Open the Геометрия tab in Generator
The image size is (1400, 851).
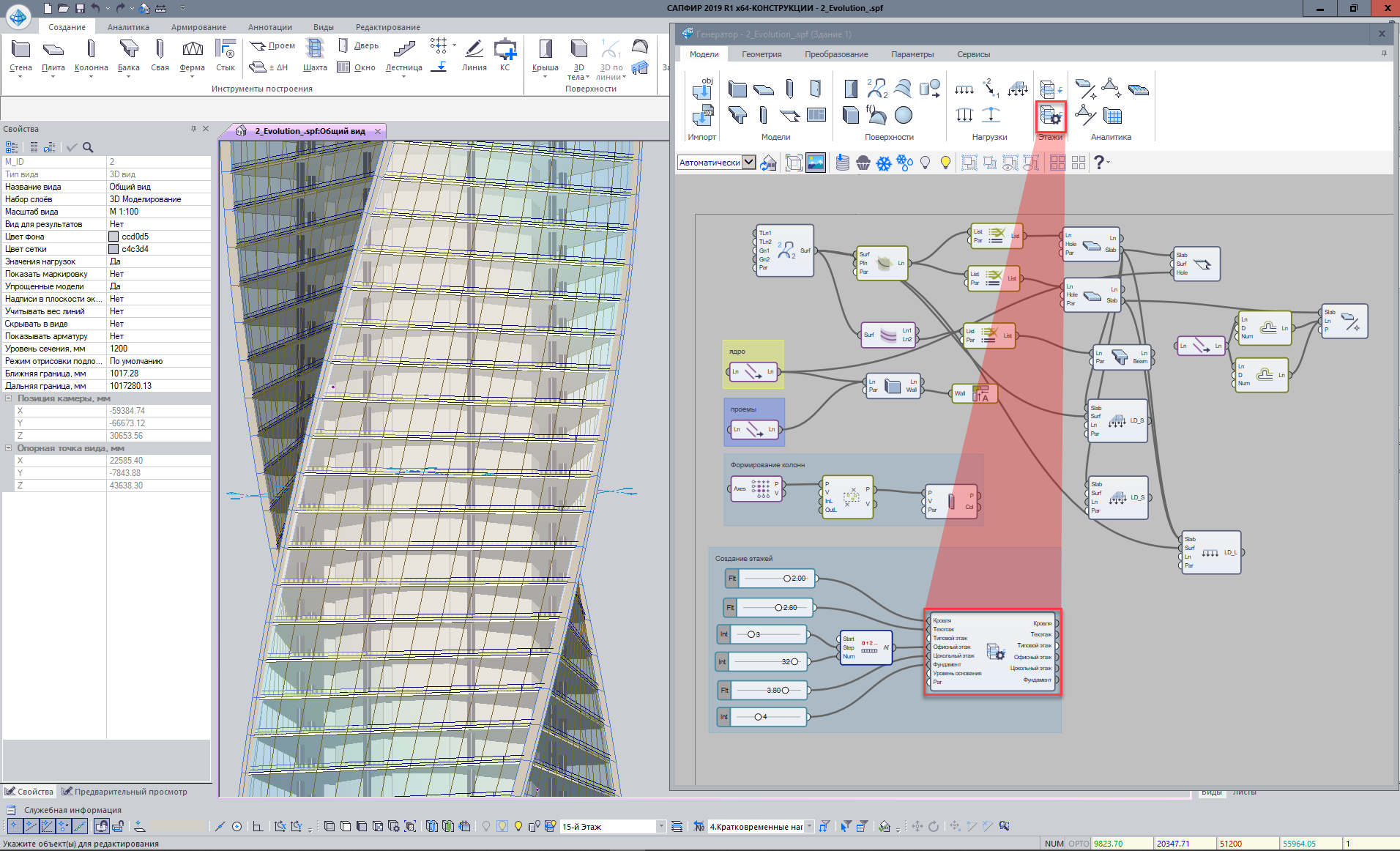click(x=762, y=54)
